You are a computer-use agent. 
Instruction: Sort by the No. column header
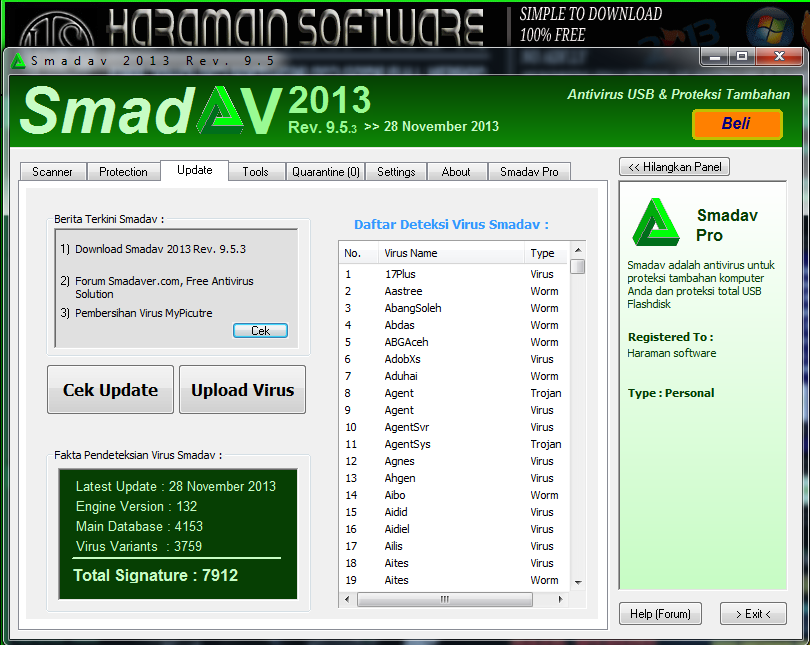[359, 253]
